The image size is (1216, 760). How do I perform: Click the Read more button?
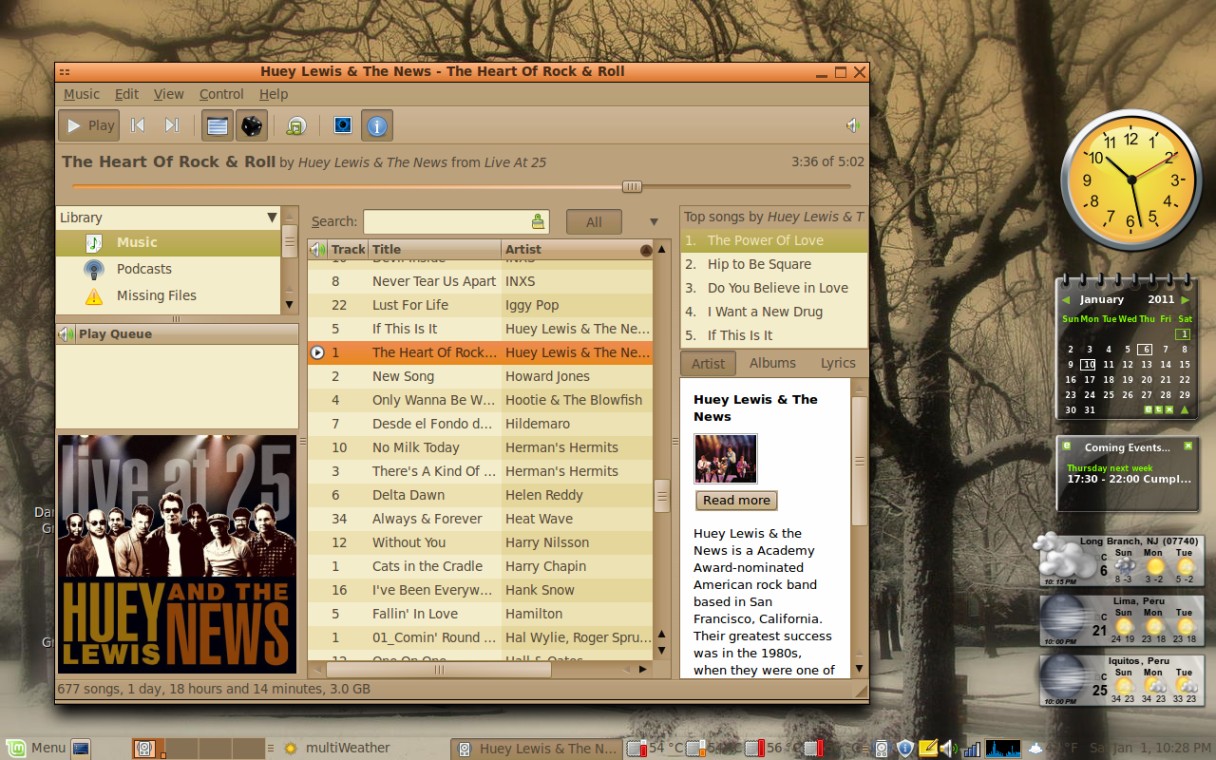tap(736, 500)
